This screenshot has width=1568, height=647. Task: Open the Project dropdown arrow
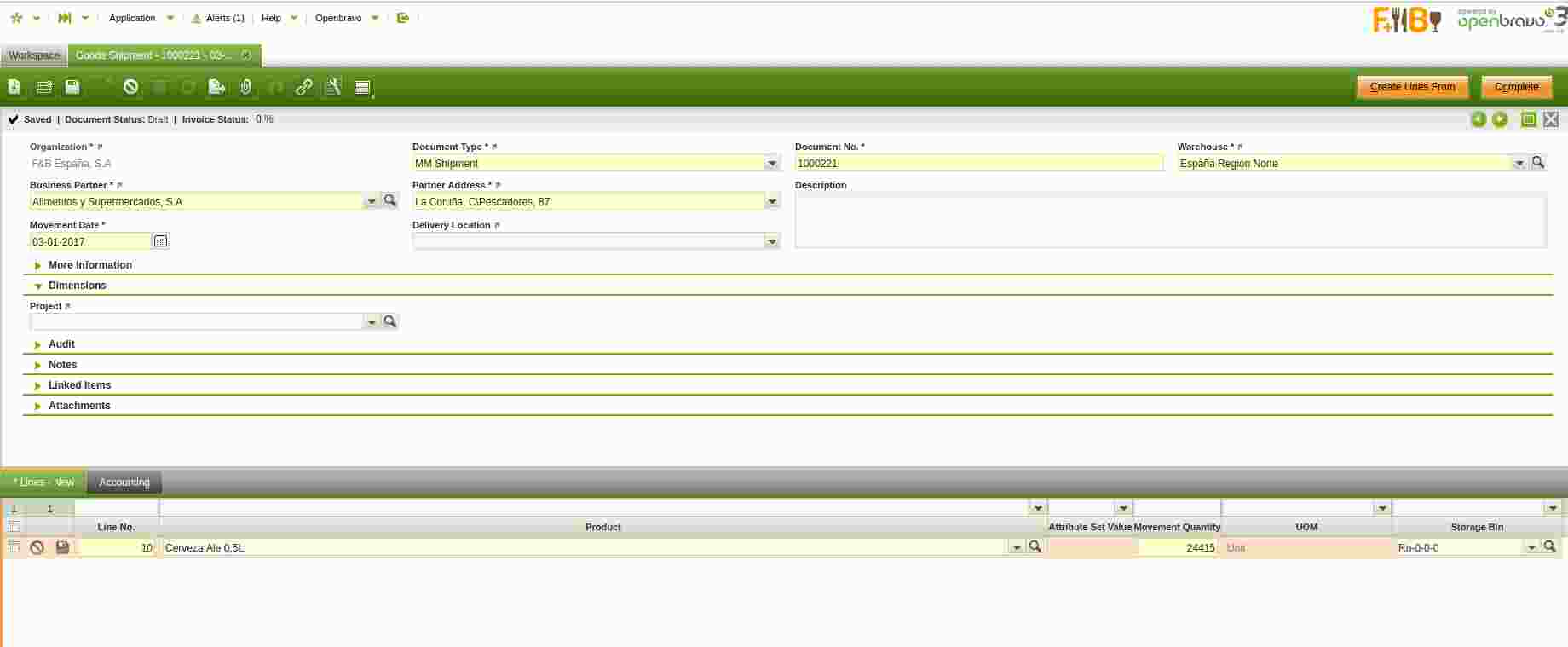coord(372,321)
